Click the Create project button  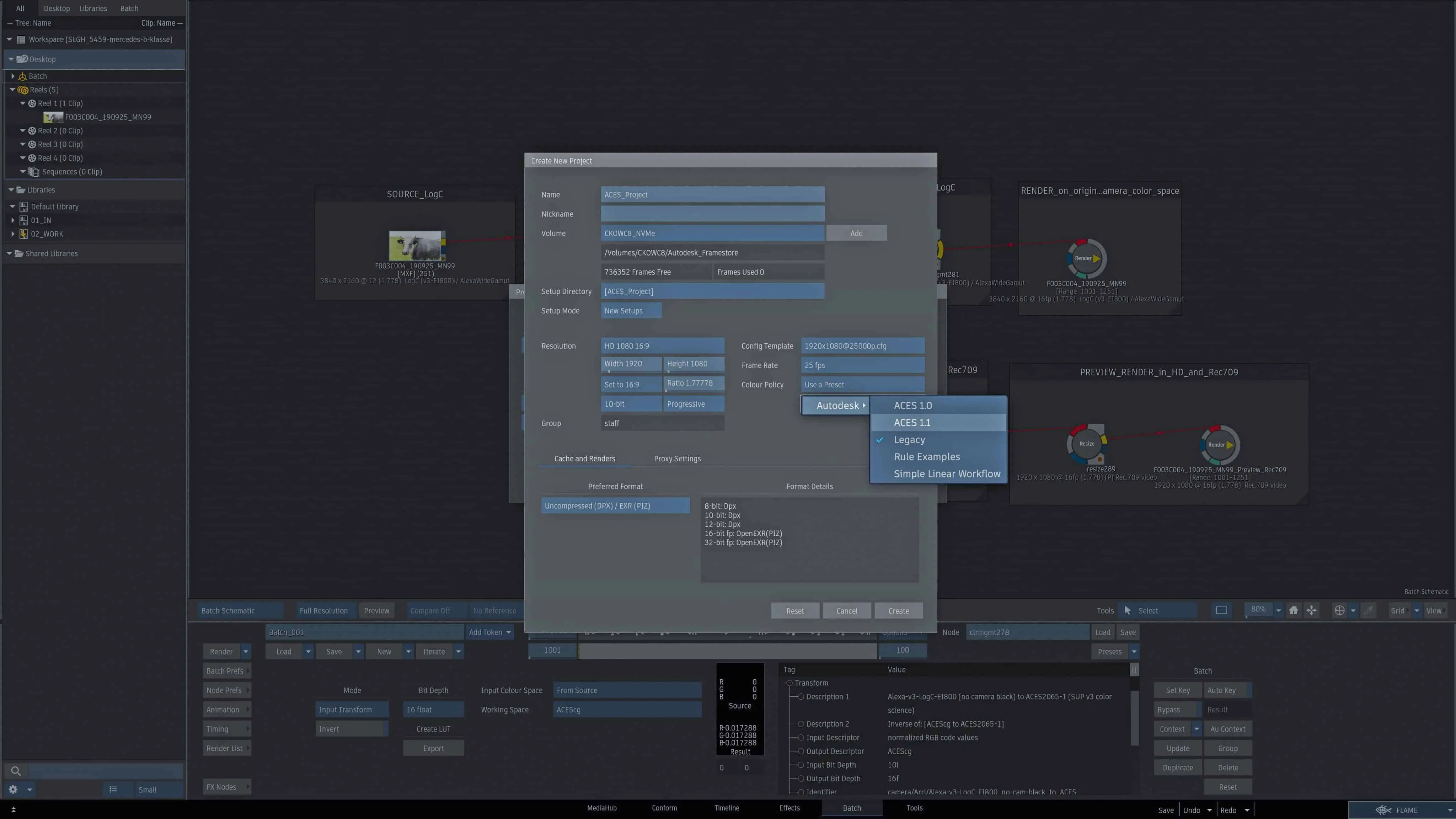coord(898,610)
